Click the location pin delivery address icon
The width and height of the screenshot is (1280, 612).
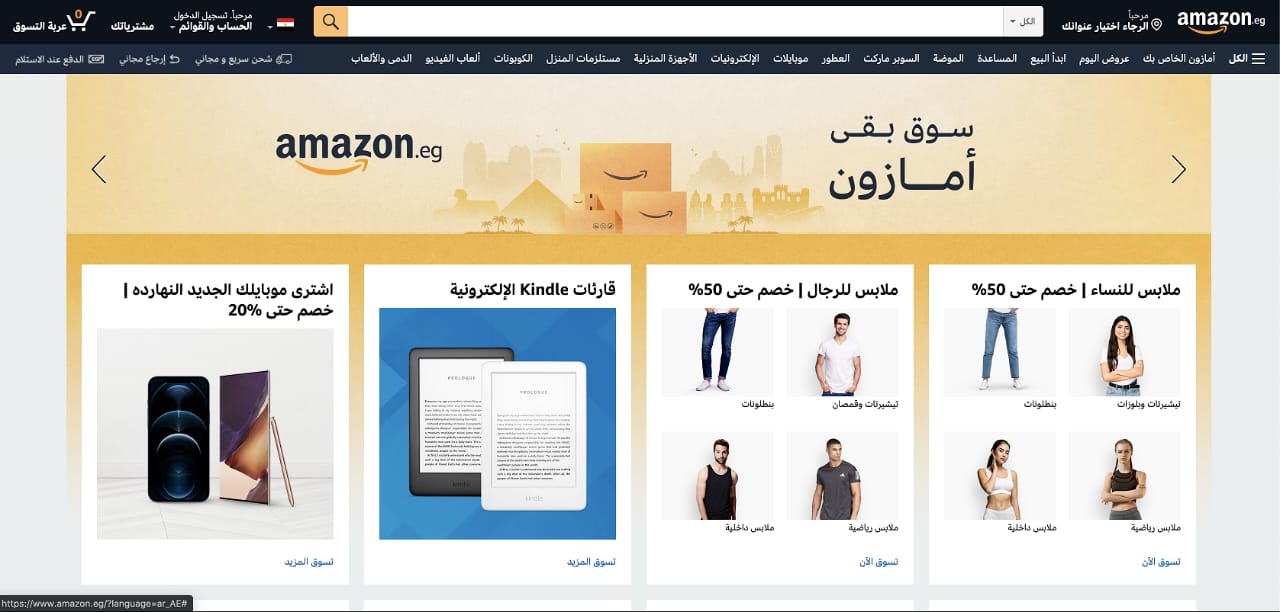(x=1157, y=24)
